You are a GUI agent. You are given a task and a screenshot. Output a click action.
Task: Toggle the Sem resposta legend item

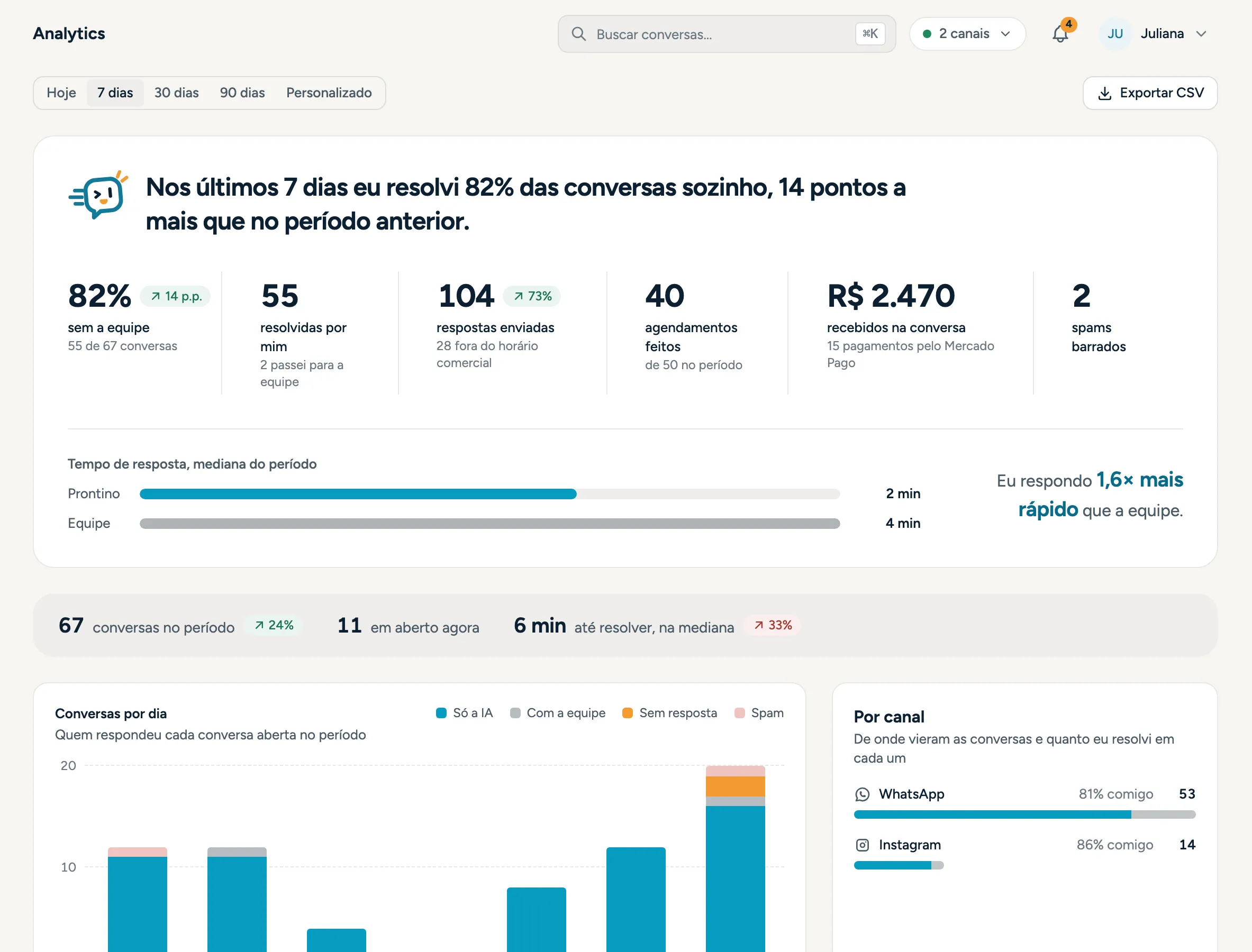[x=670, y=713]
